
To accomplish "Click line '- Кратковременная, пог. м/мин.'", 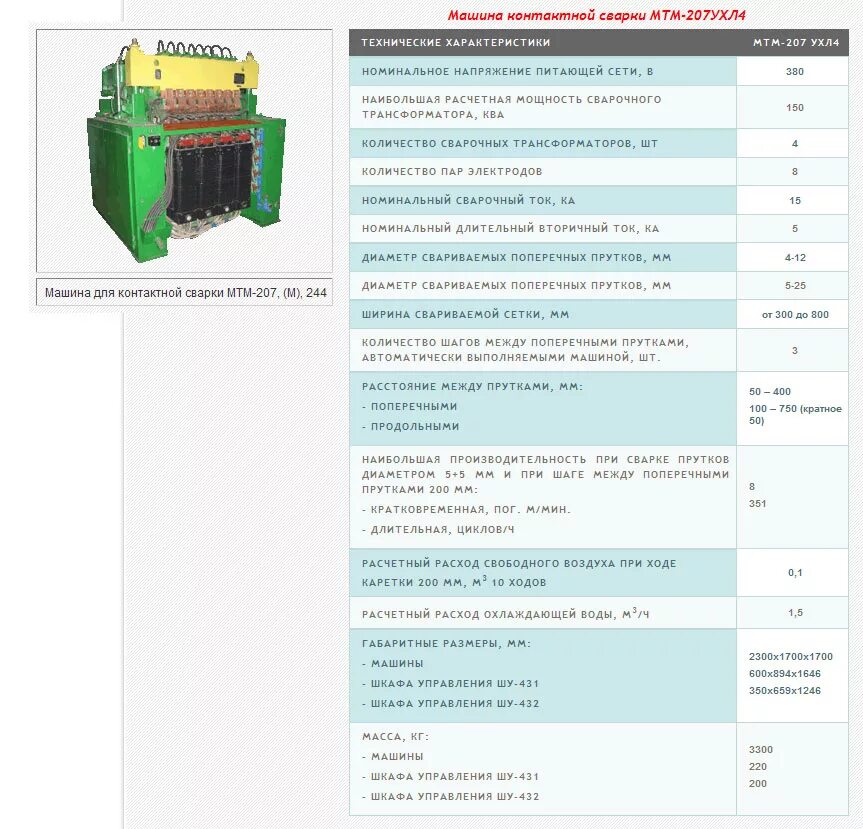I will (x=466, y=510).
